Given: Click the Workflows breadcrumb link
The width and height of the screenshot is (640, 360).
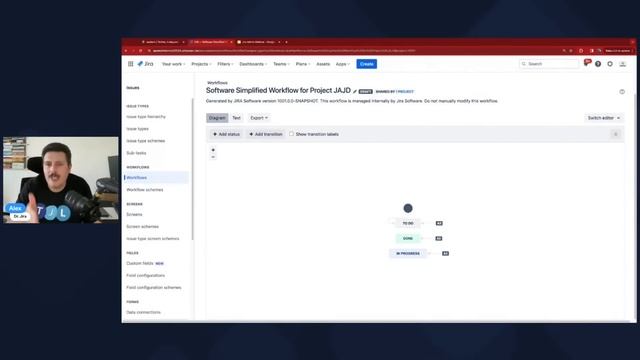Looking at the screenshot, I should click(217, 82).
